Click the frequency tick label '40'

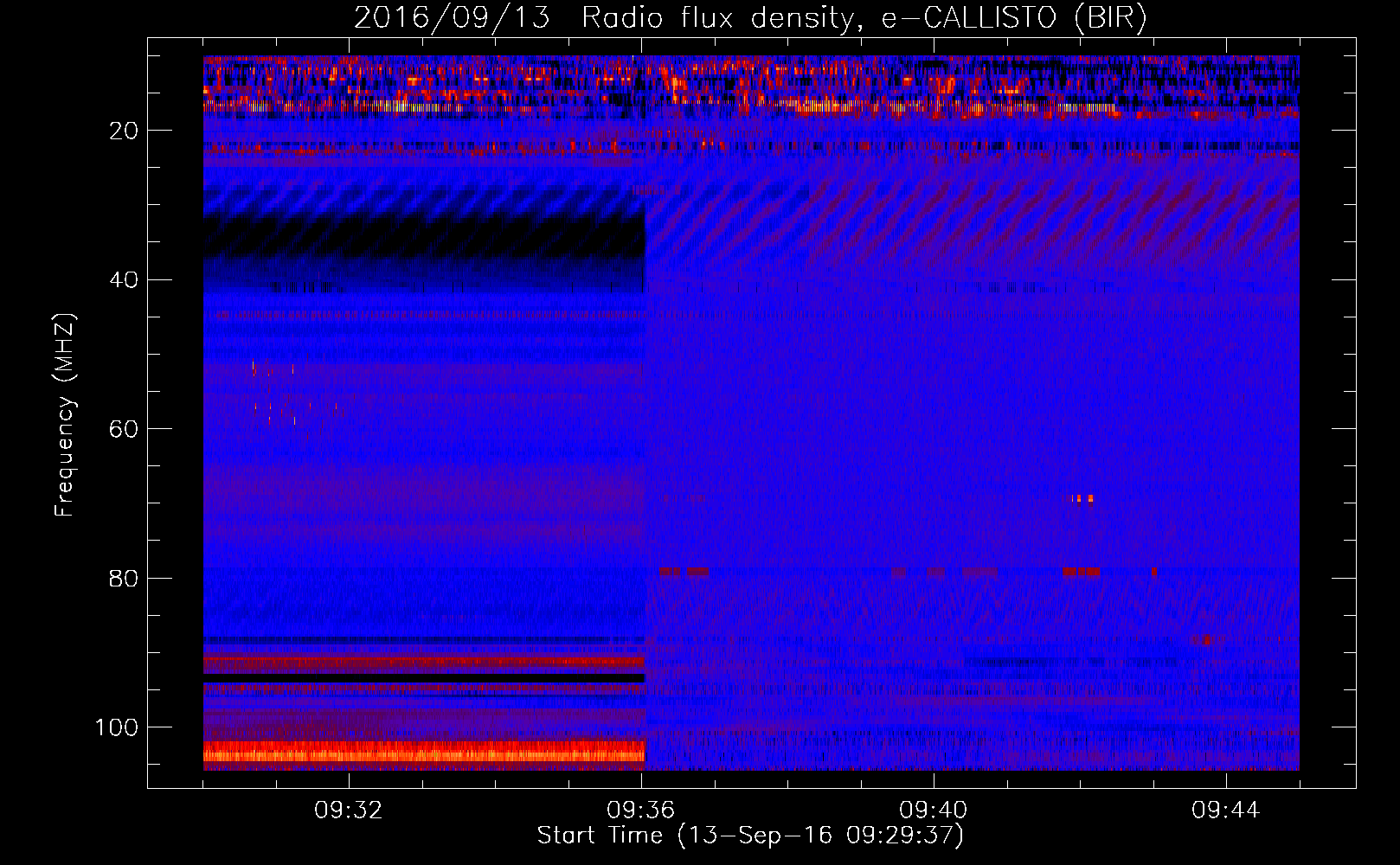124,280
